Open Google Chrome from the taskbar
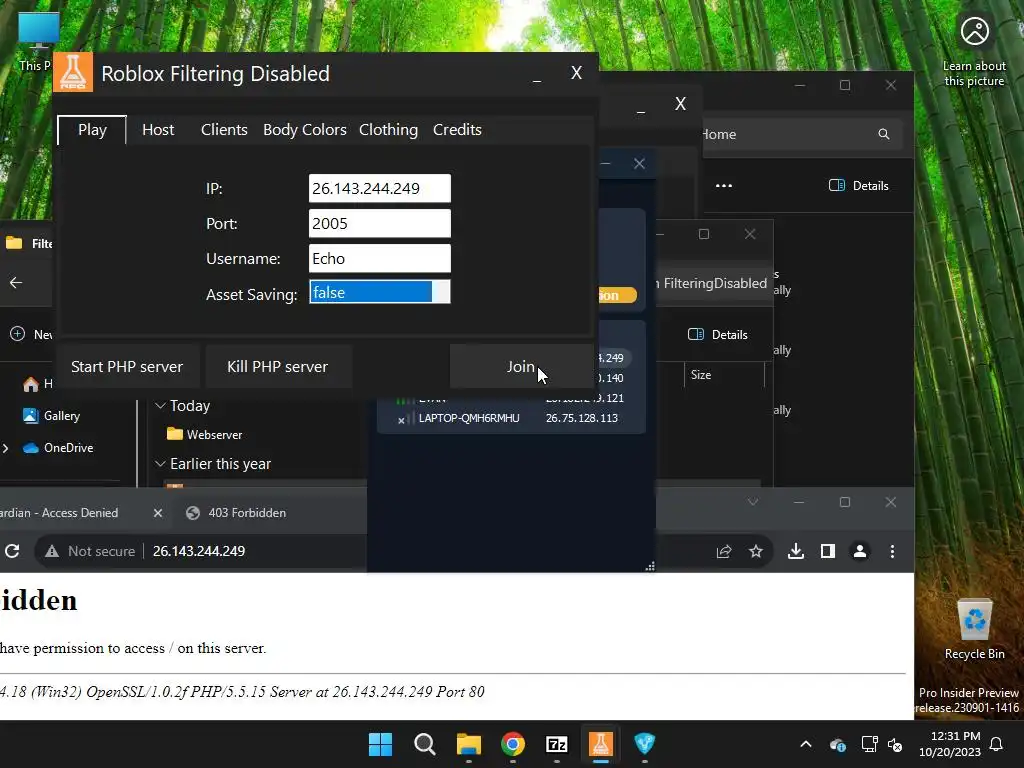The image size is (1024, 768). 513,744
